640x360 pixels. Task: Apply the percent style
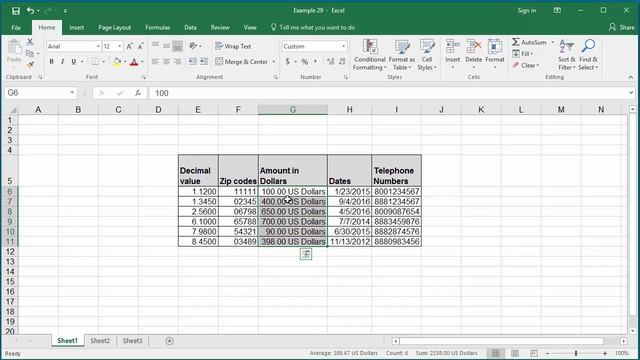[304, 62]
